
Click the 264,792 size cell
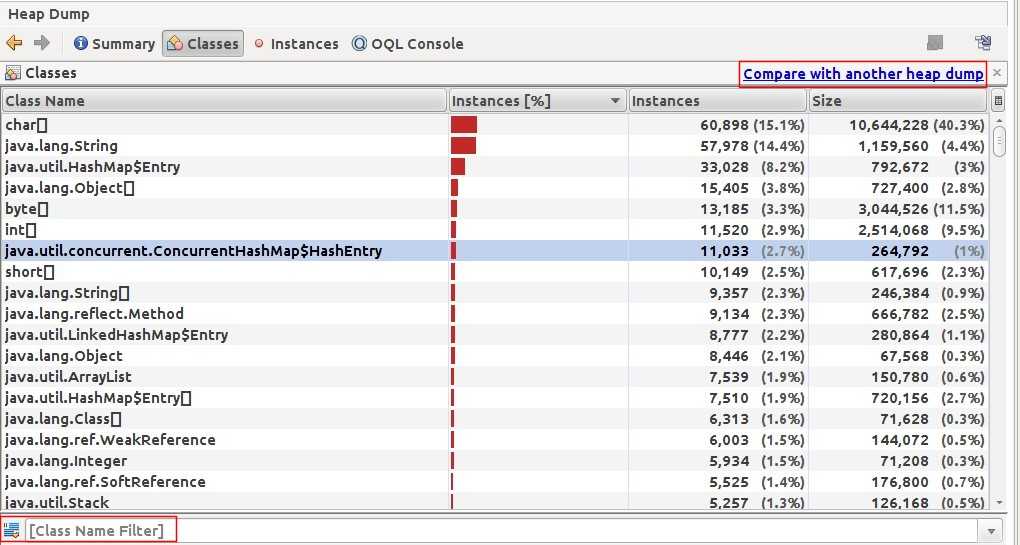pyautogui.click(x=900, y=251)
